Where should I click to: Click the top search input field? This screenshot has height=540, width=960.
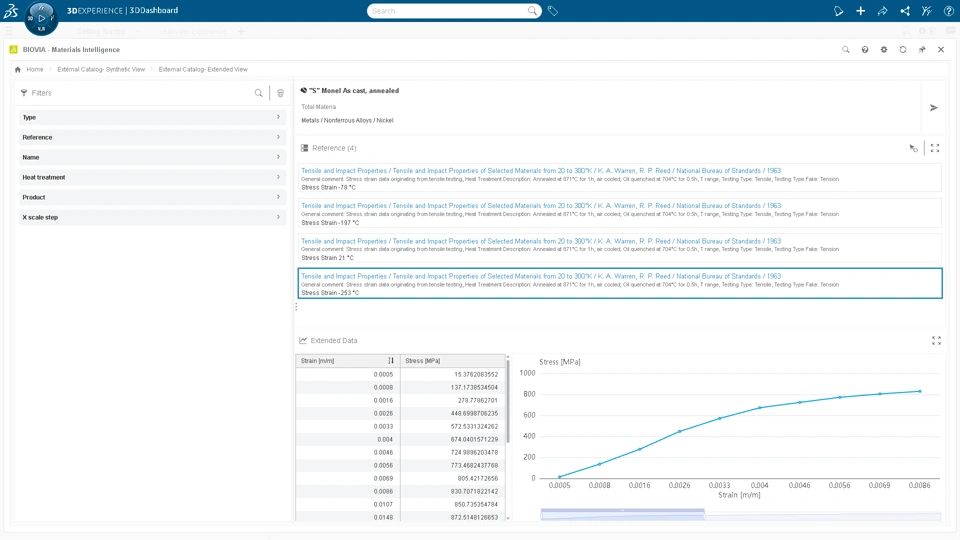point(450,11)
